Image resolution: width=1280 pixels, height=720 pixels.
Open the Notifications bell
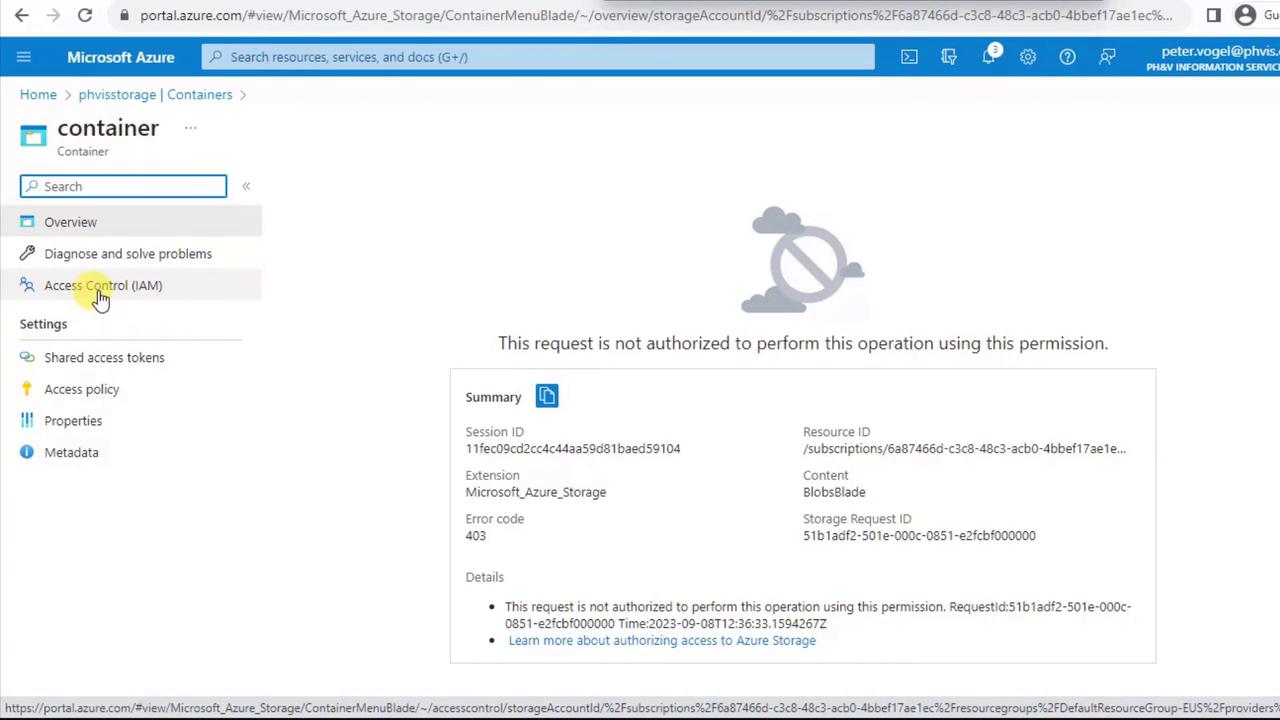click(x=990, y=55)
